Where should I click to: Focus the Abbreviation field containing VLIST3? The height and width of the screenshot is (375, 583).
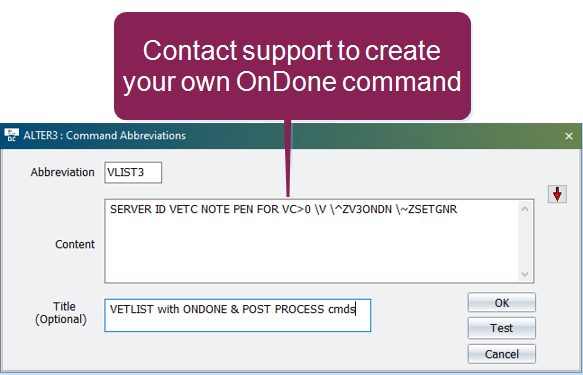pos(133,172)
